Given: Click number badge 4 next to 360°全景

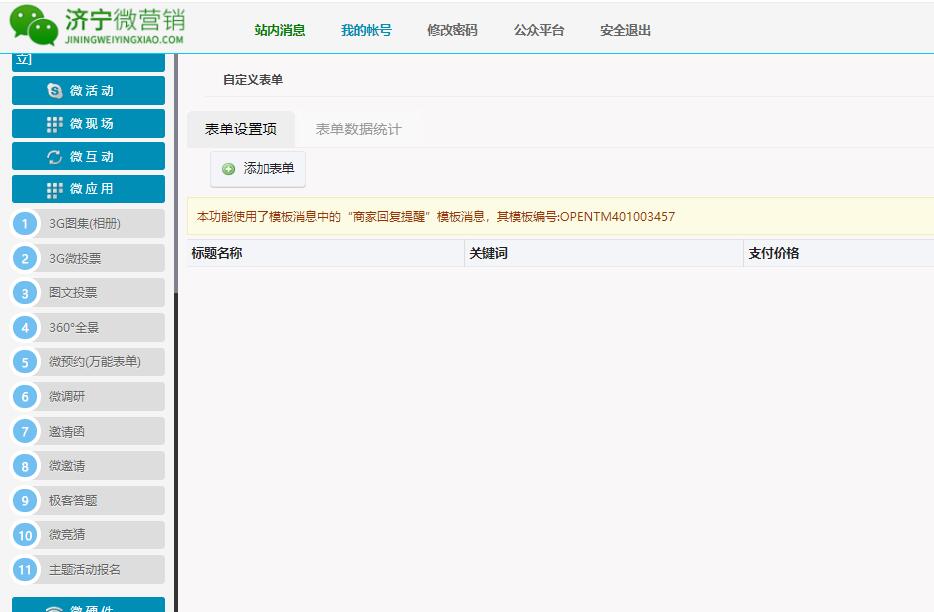Looking at the screenshot, I should [25, 328].
